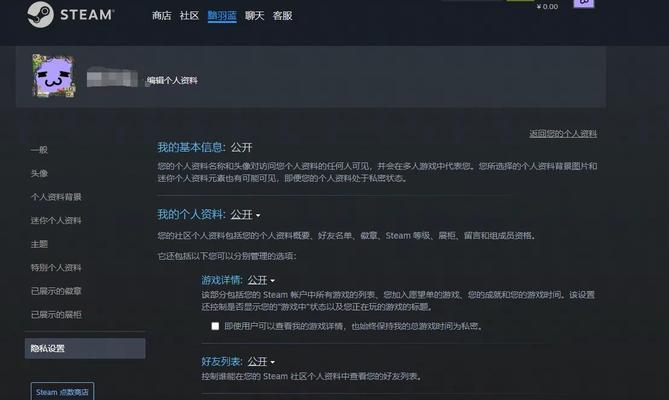Follow the 返回您的个人资料 link
This screenshot has width=669, height=400.
point(563,133)
